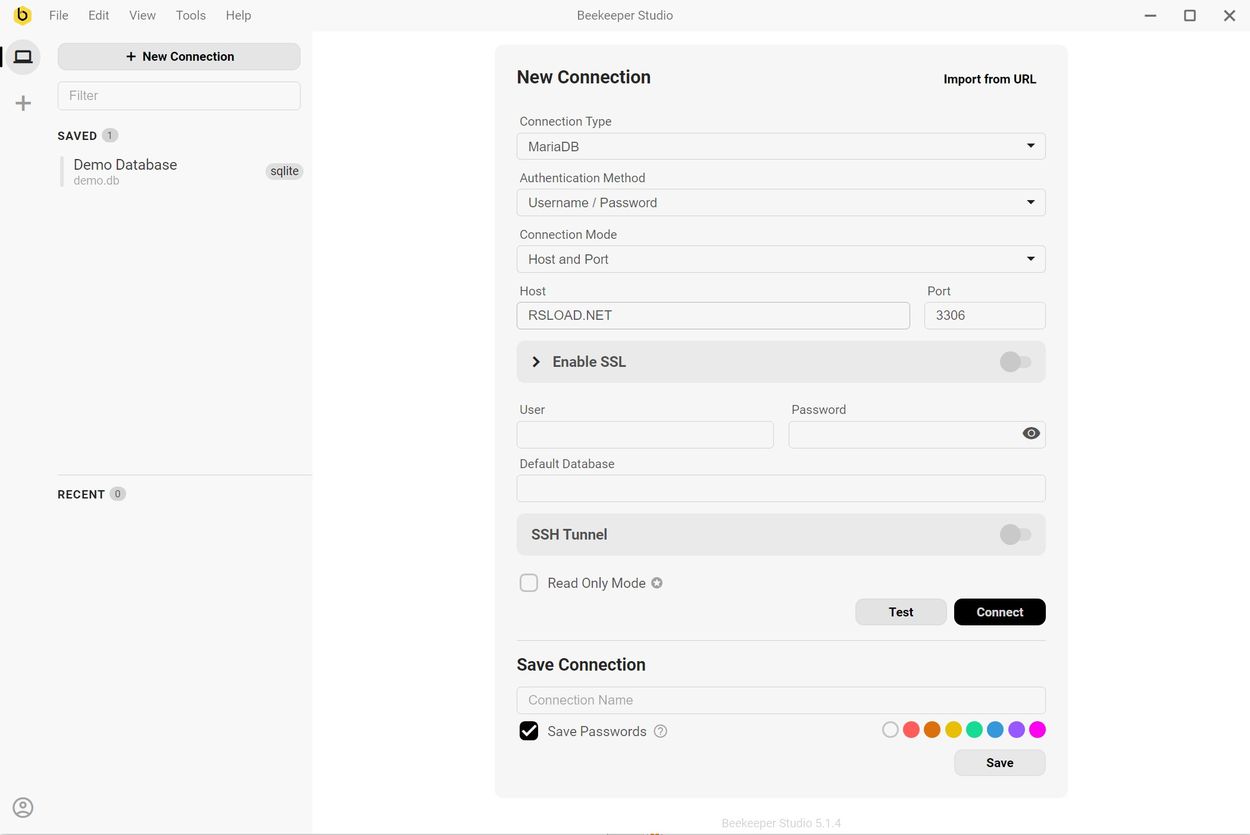Viewport: 1250px width, 835px height.
Task: Click the Connection Name input field
Action: [x=781, y=700]
